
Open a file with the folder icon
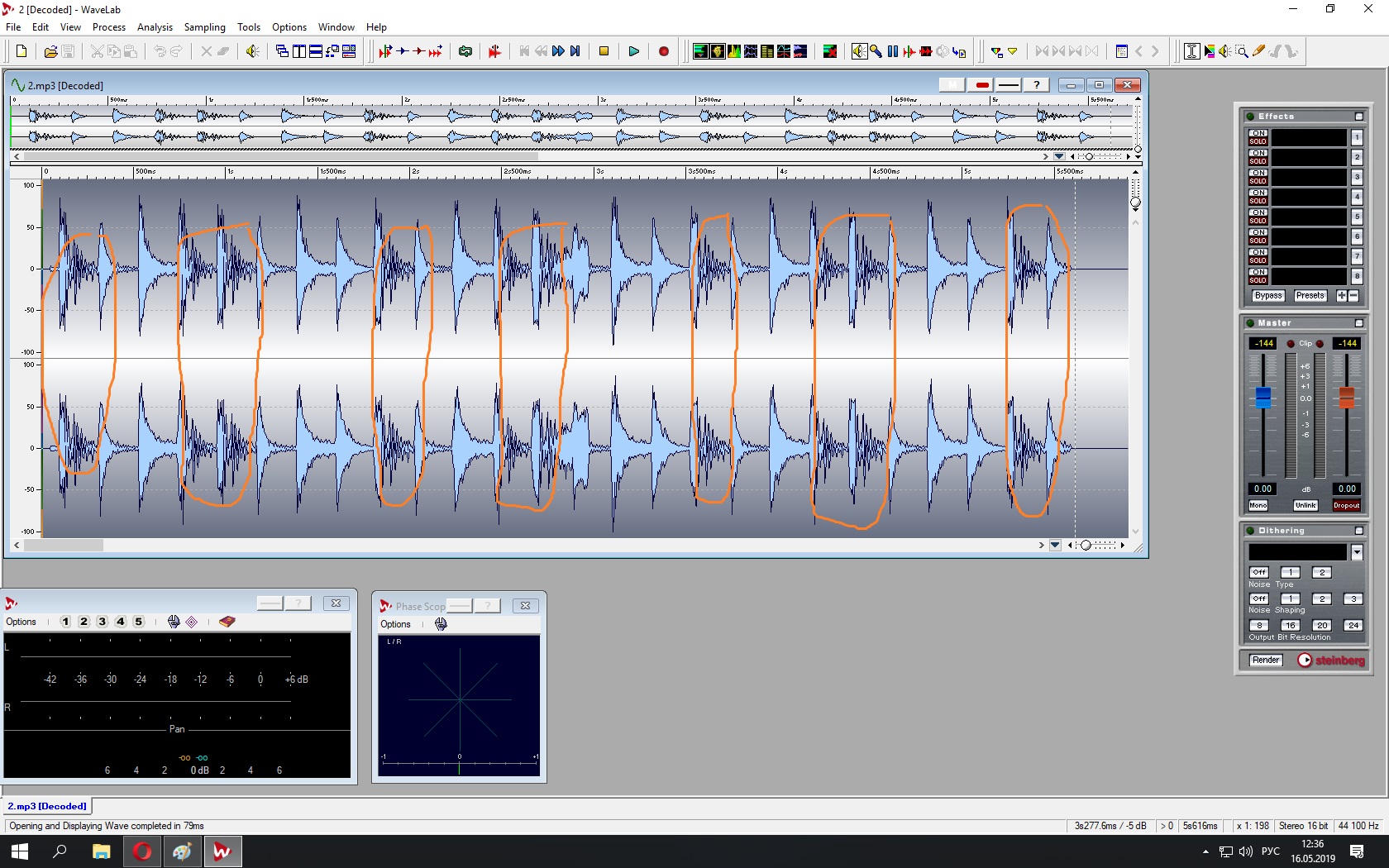tap(50, 51)
